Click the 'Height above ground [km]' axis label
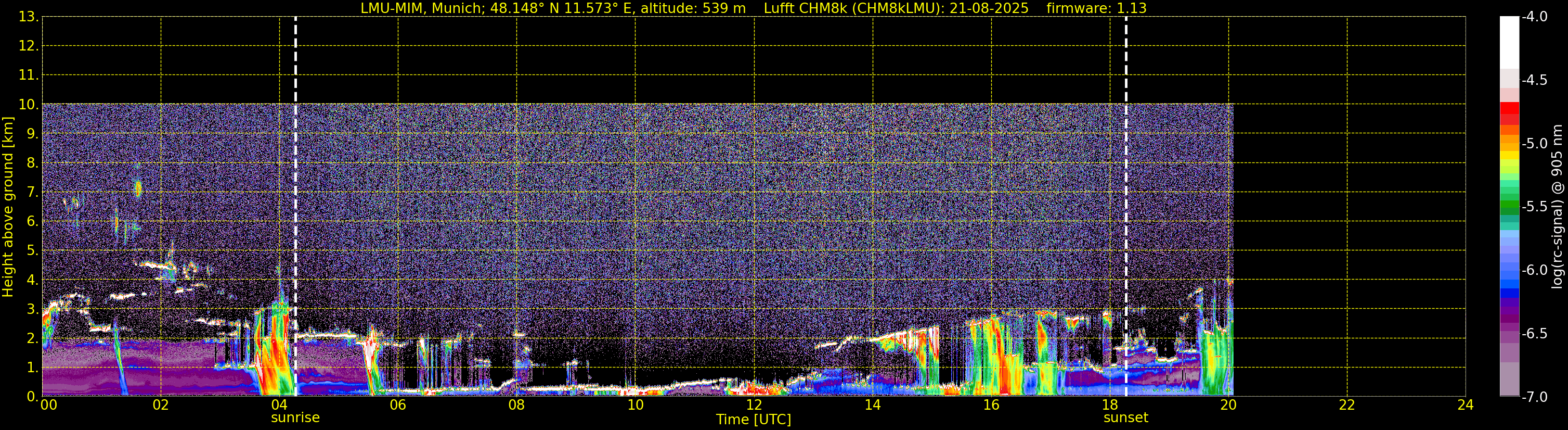1568x430 pixels. 8,207
